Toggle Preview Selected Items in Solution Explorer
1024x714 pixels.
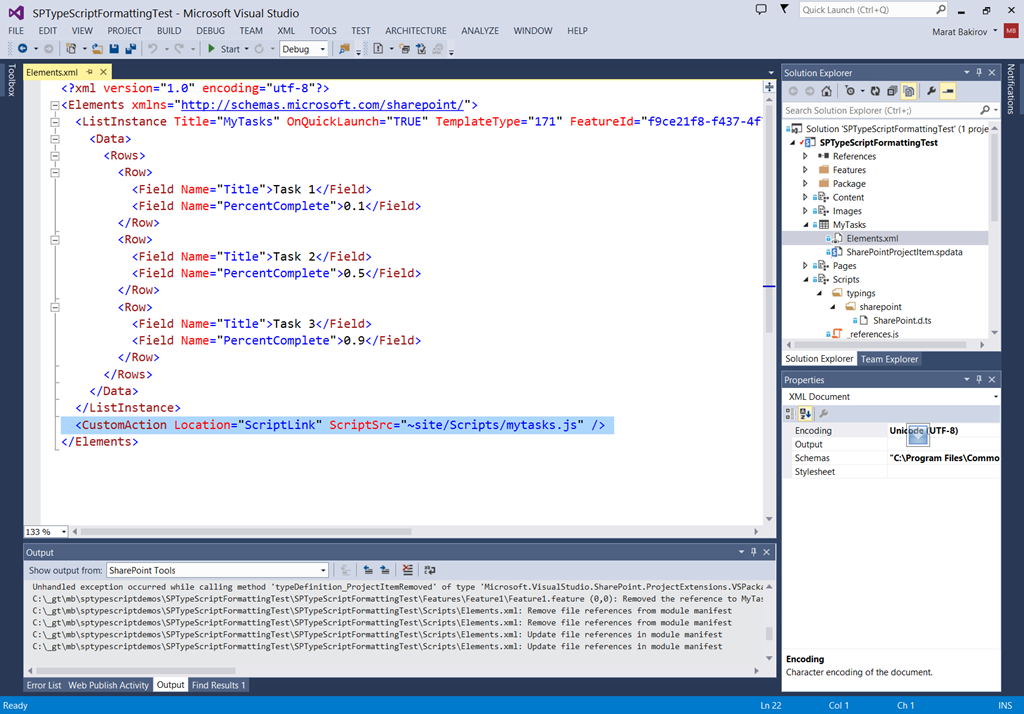(x=948, y=91)
